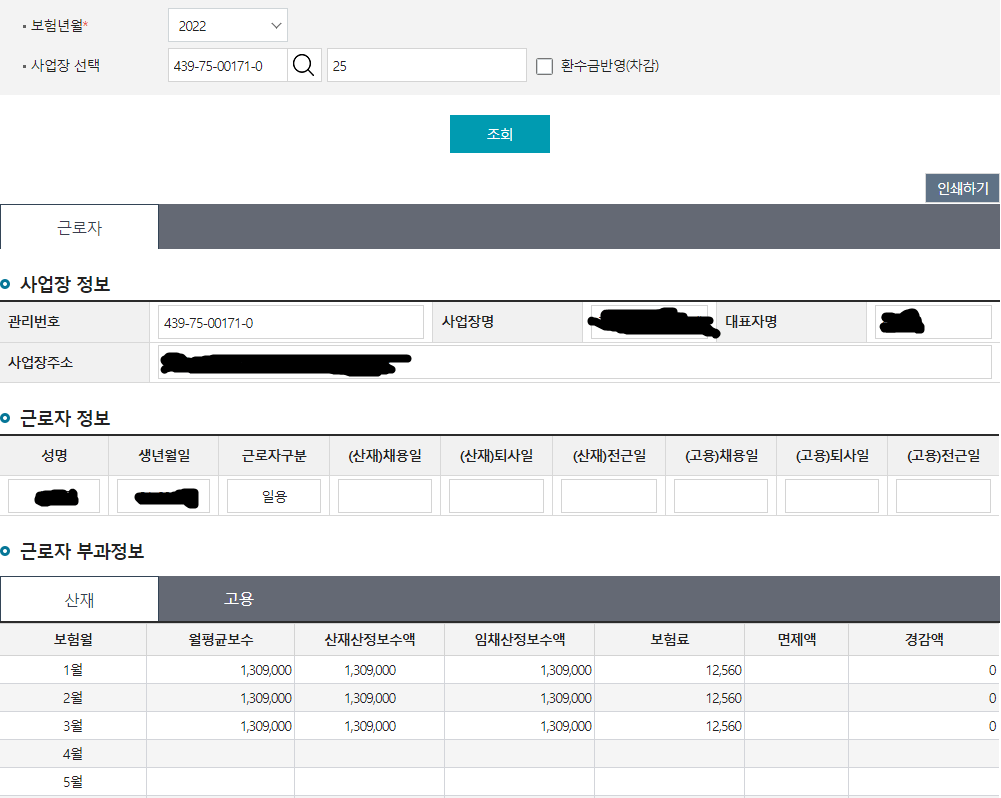Select the 1월 row in the table

(x=73, y=670)
